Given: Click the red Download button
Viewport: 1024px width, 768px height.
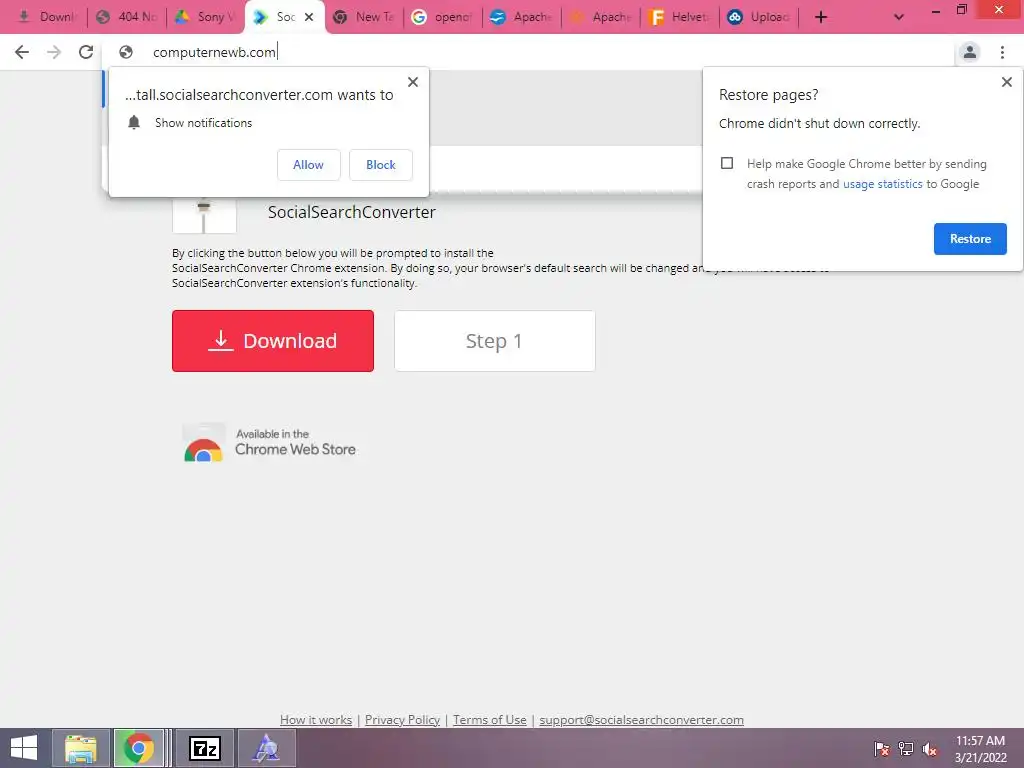Looking at the screenshot, I should pyautogui.click(x=273, y=341).
